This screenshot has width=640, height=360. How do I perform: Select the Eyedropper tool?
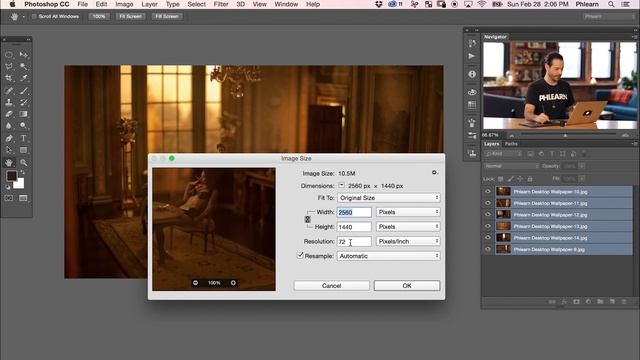23,78
